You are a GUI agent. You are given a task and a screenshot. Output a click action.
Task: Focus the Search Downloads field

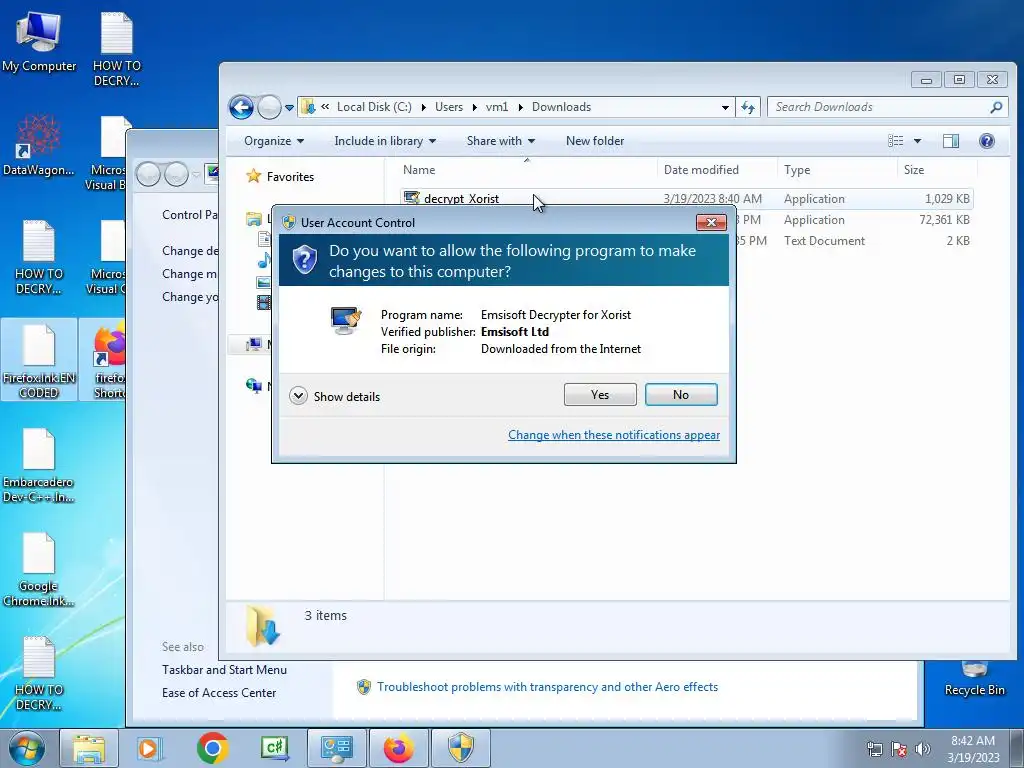[888, 107]
